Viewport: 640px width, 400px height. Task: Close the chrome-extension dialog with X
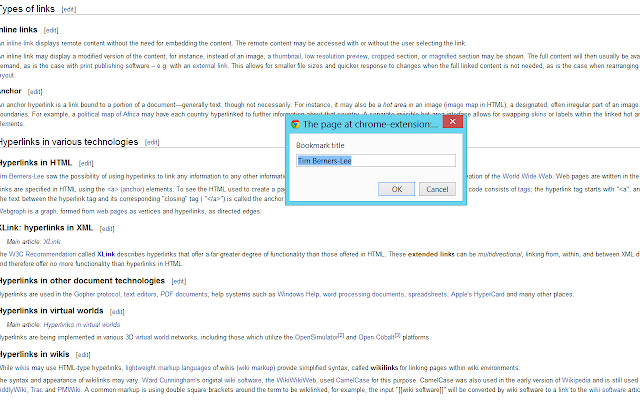[x=452, y=122]
